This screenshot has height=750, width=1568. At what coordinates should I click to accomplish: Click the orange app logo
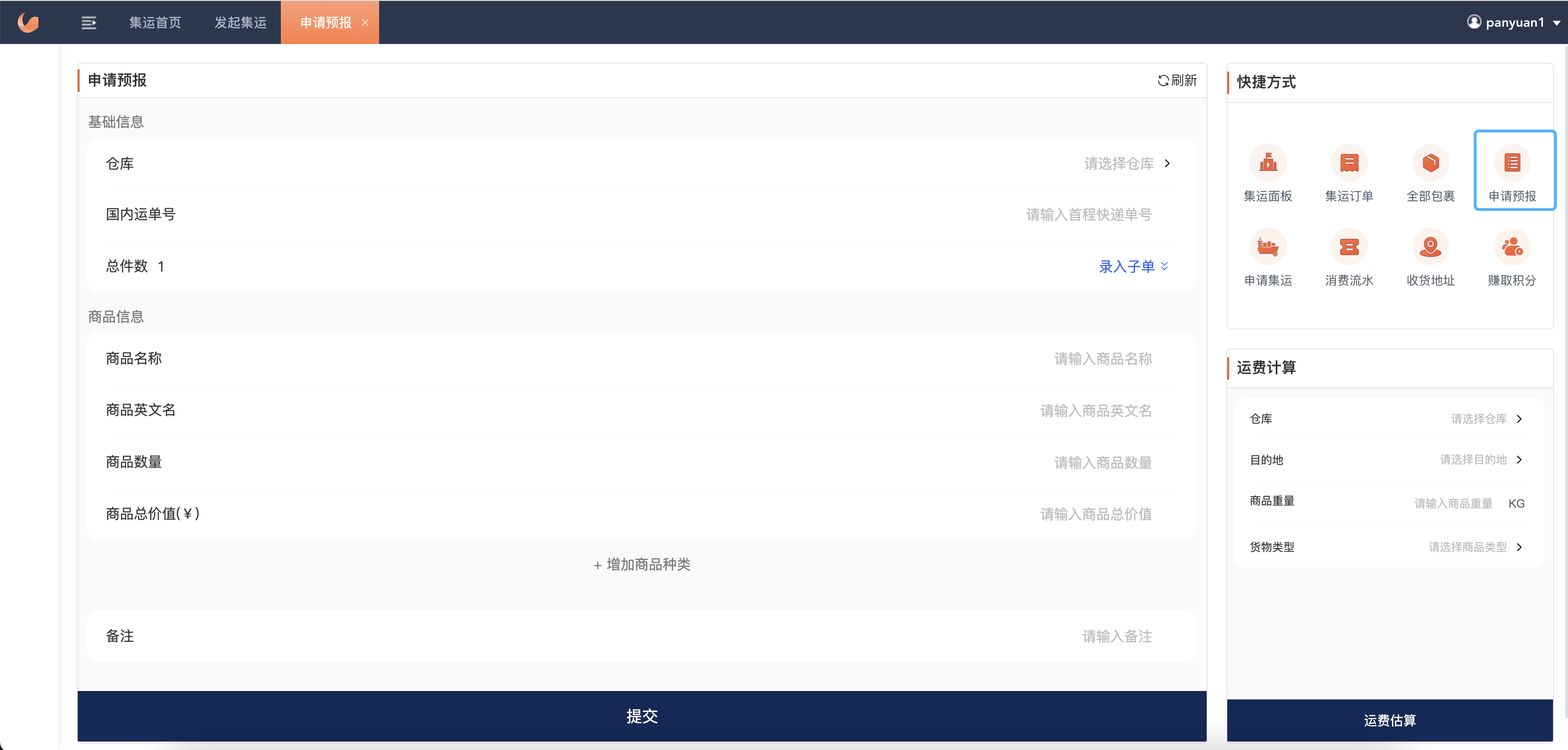[28, 22]
